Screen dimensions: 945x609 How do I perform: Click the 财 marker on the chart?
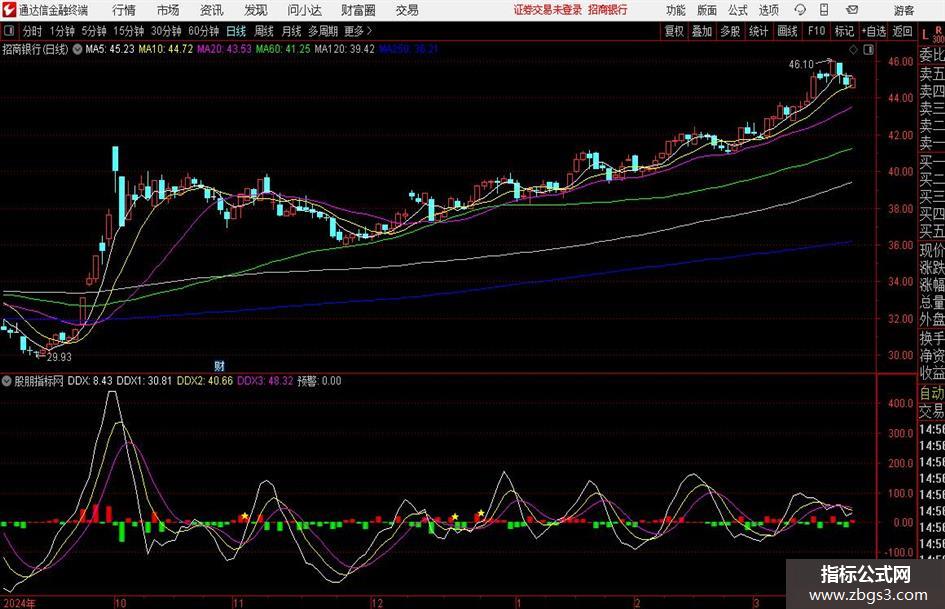pos(219,365)
